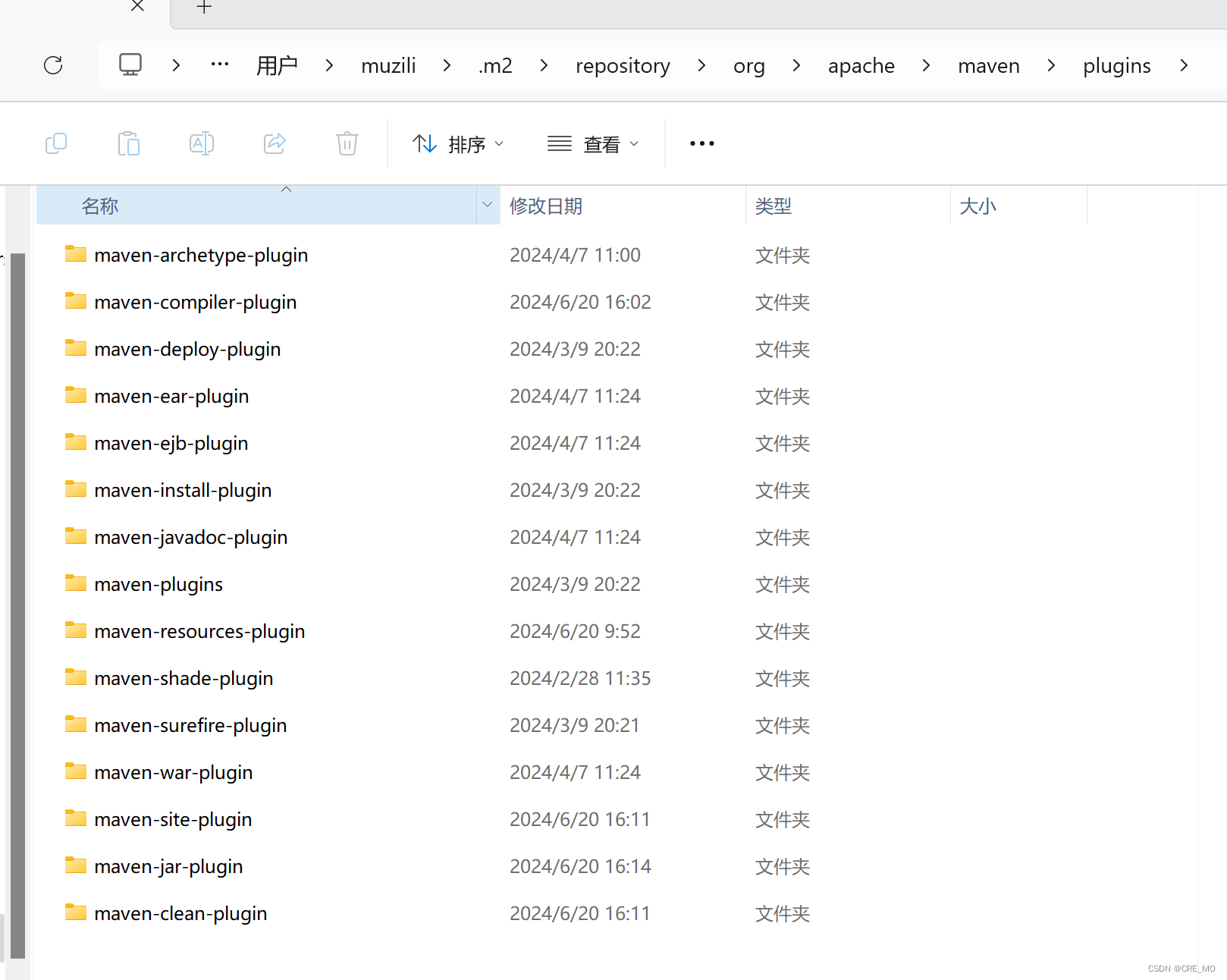Navigate to 用户 in breadcrumb

point(277,66)
